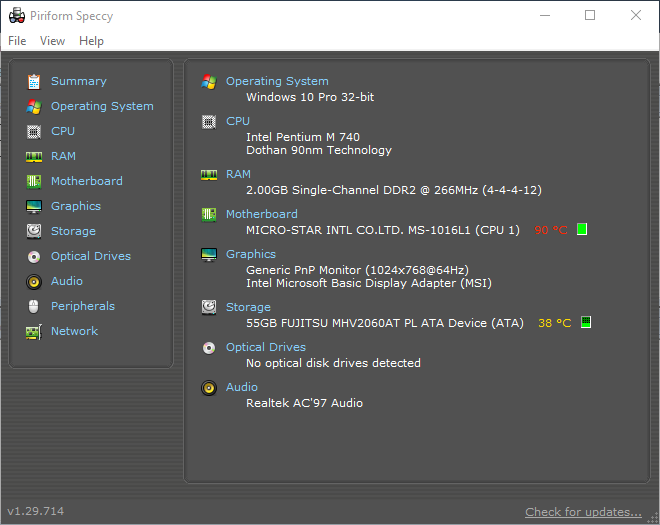Open the View menu
The height and width of the screenshot is (525, 660).
[x=52, y=41]
